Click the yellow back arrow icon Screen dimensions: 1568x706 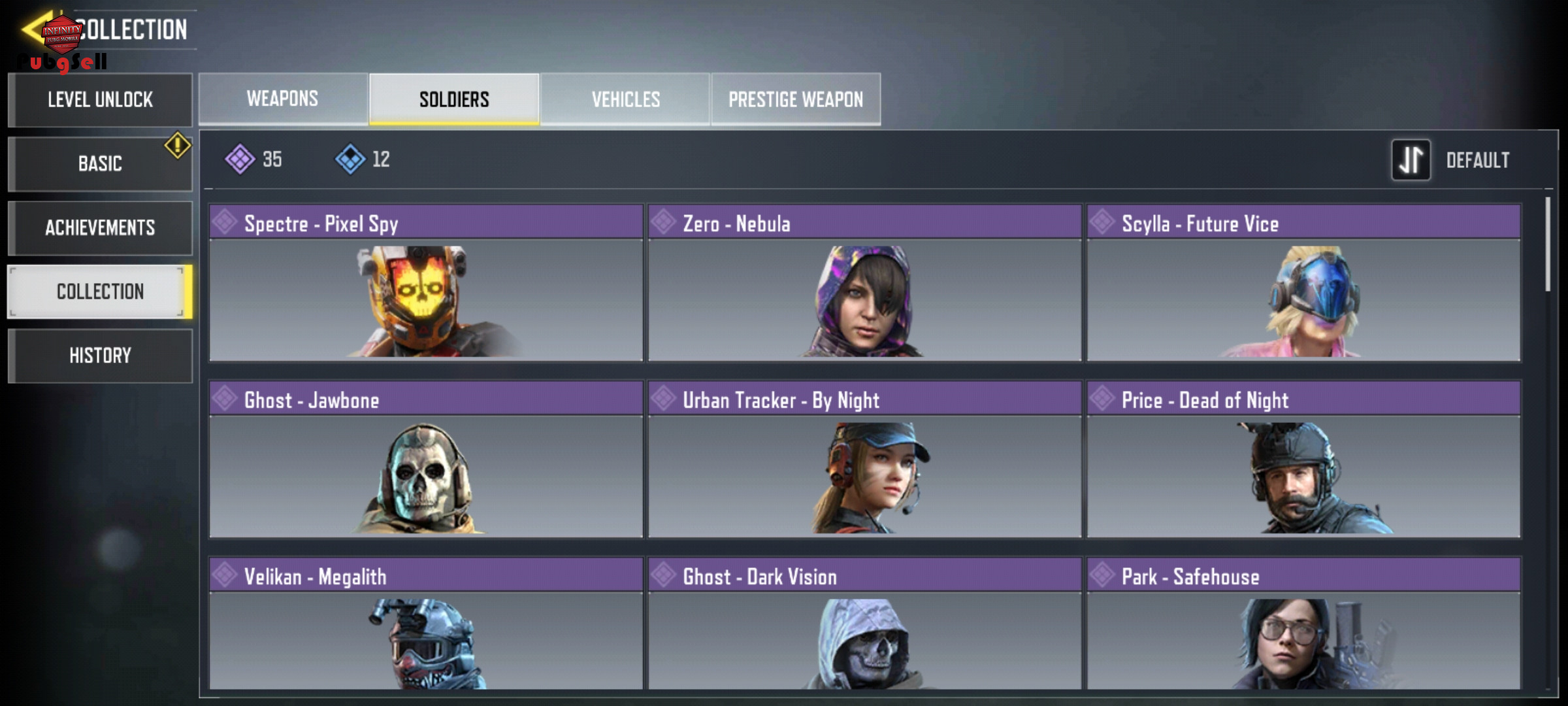[34, 29]
